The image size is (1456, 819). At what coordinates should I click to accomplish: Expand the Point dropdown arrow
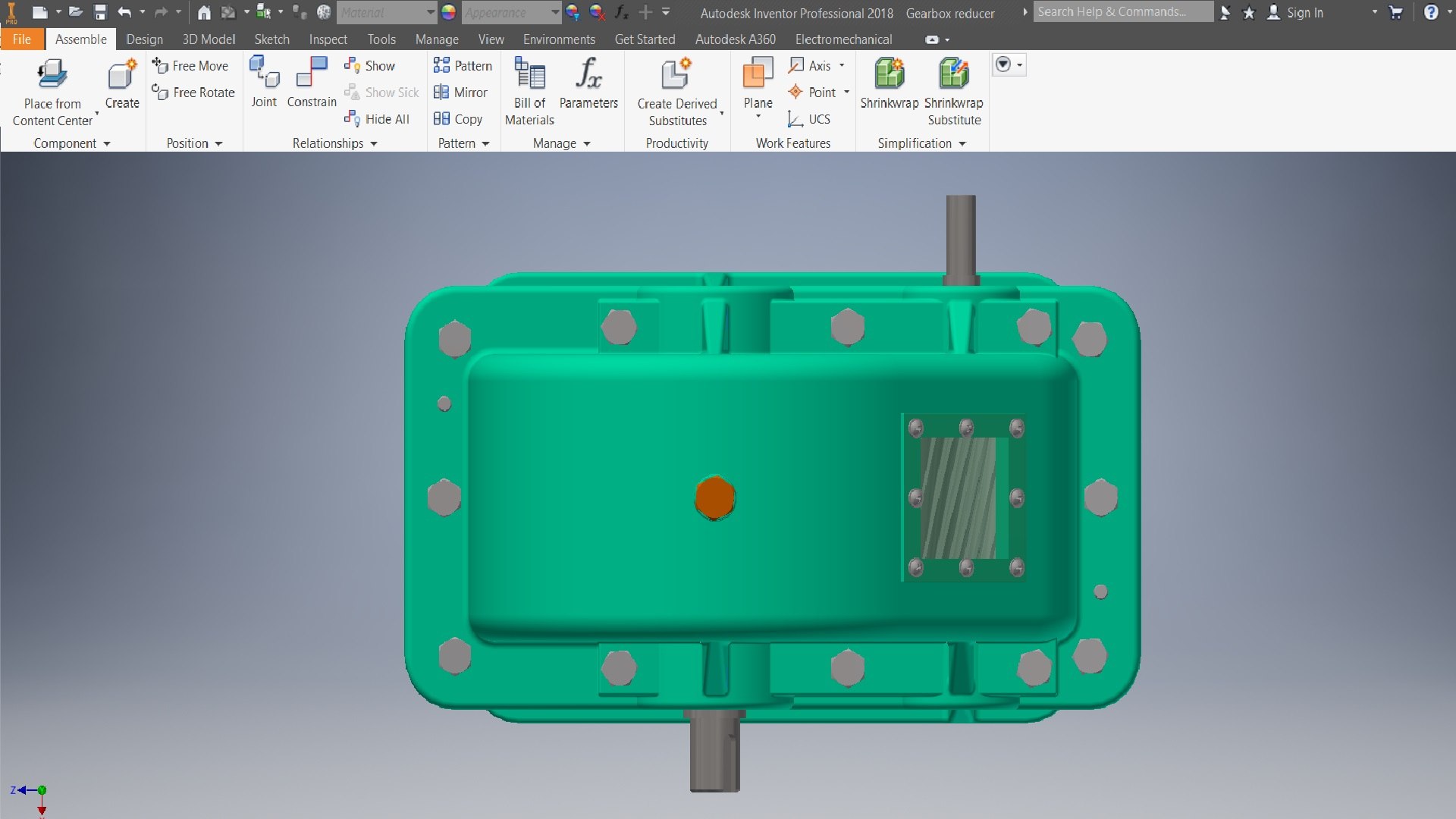click(x=846, y=93)
